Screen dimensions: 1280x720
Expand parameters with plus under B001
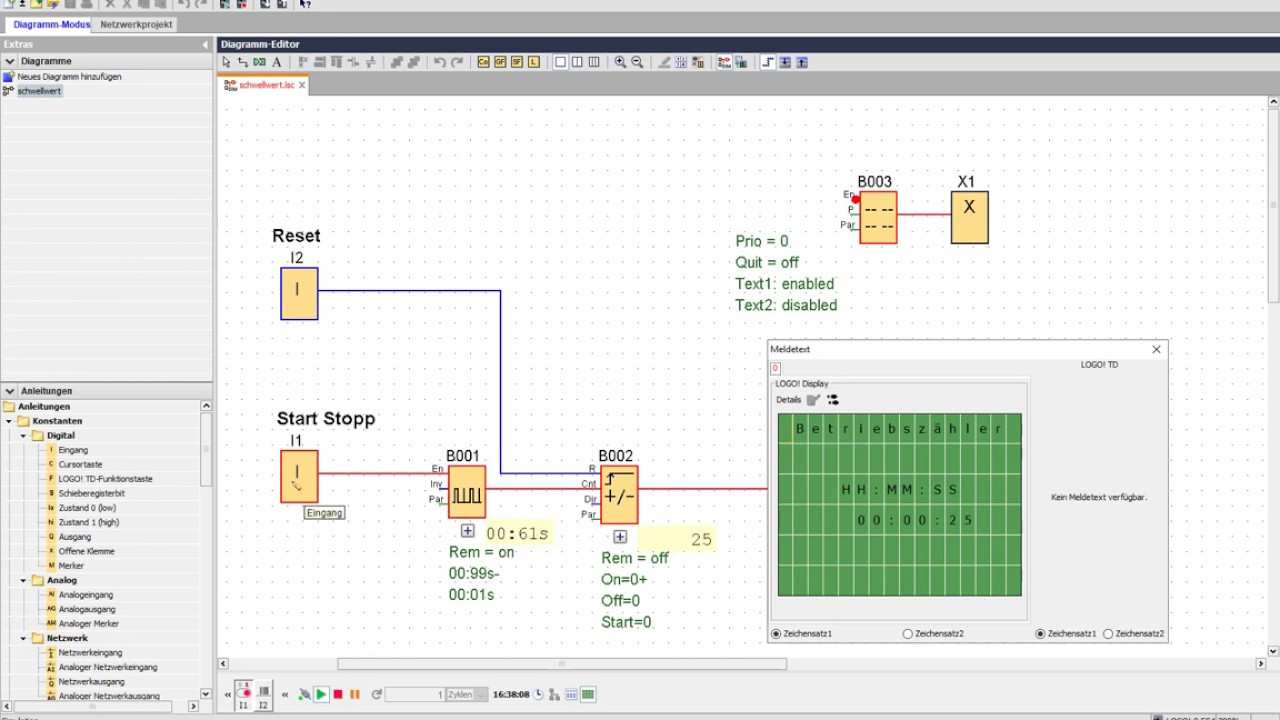click(x=467, y=531)
